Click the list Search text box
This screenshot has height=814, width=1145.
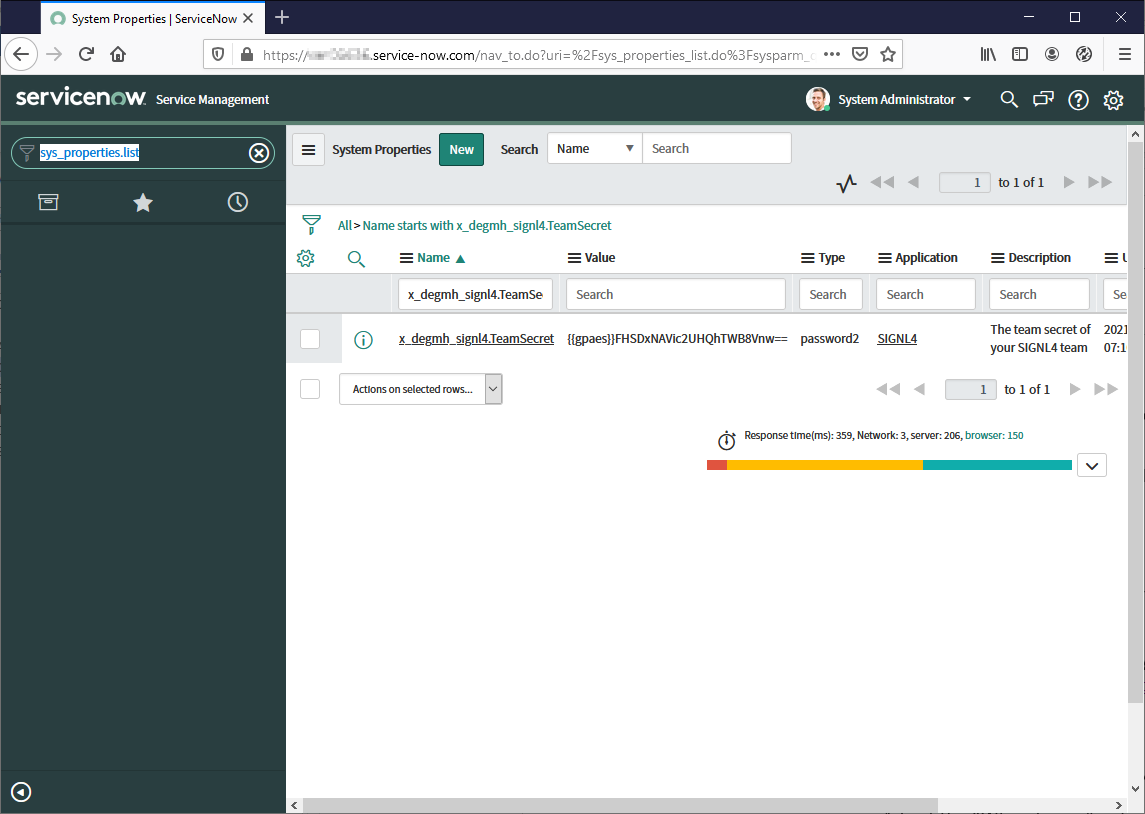click(x=716, y=149)
